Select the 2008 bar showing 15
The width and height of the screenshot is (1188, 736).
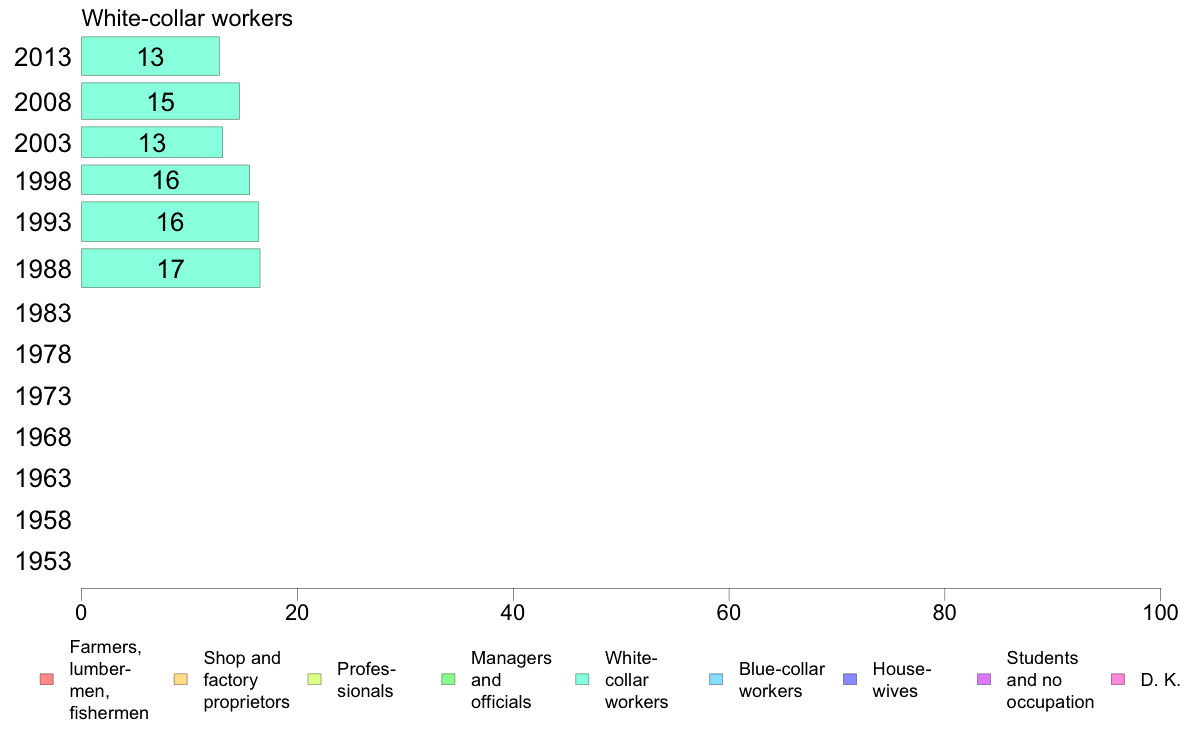coord(161,101)
